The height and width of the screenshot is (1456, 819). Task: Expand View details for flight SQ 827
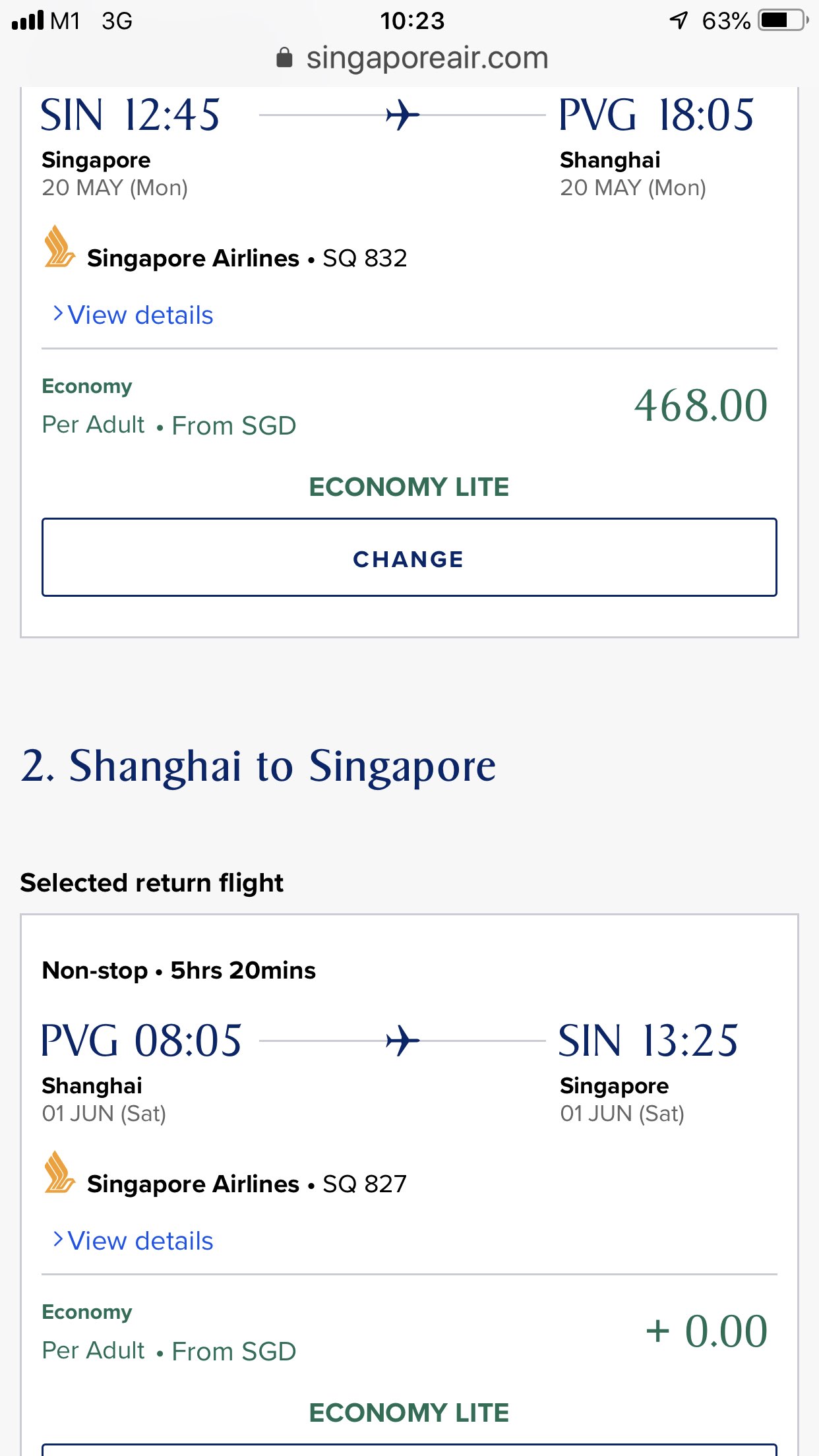point(140,1241)
